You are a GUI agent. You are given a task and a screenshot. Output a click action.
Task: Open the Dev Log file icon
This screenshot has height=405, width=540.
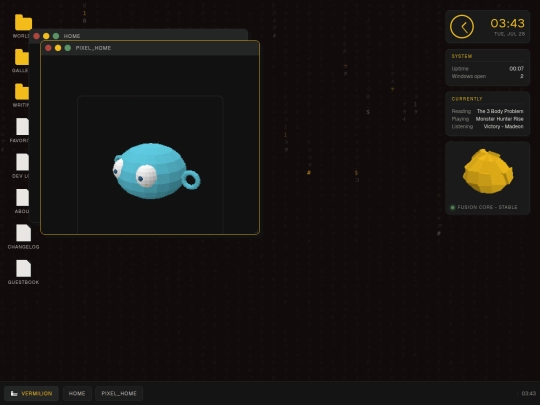pyautogui.click(x=22, y=162)
